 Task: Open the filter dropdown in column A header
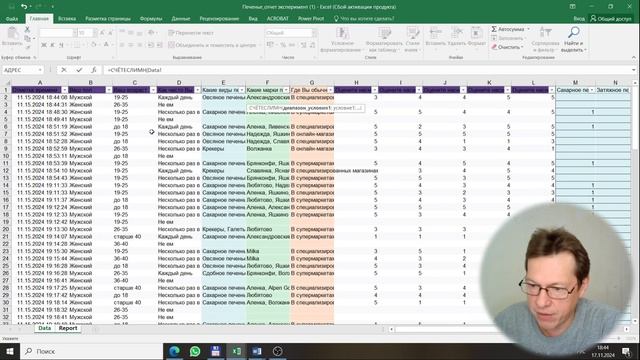click(64, 90)
